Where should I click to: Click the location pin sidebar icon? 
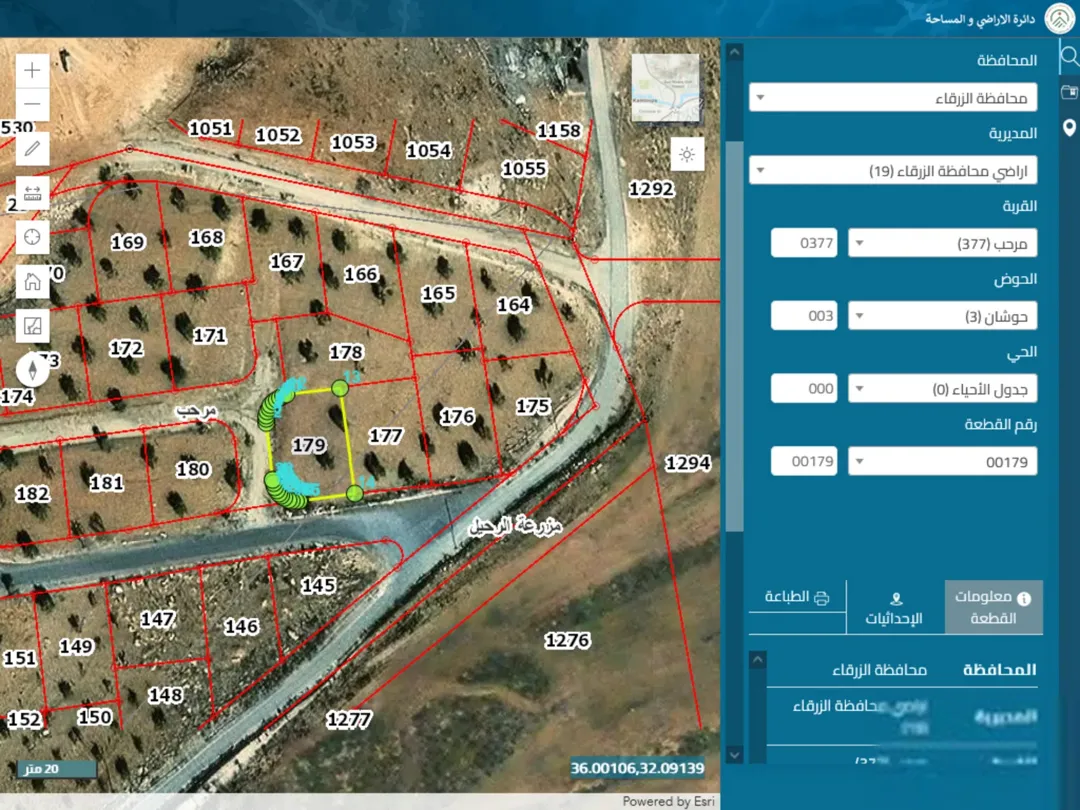coord(1069,127)
